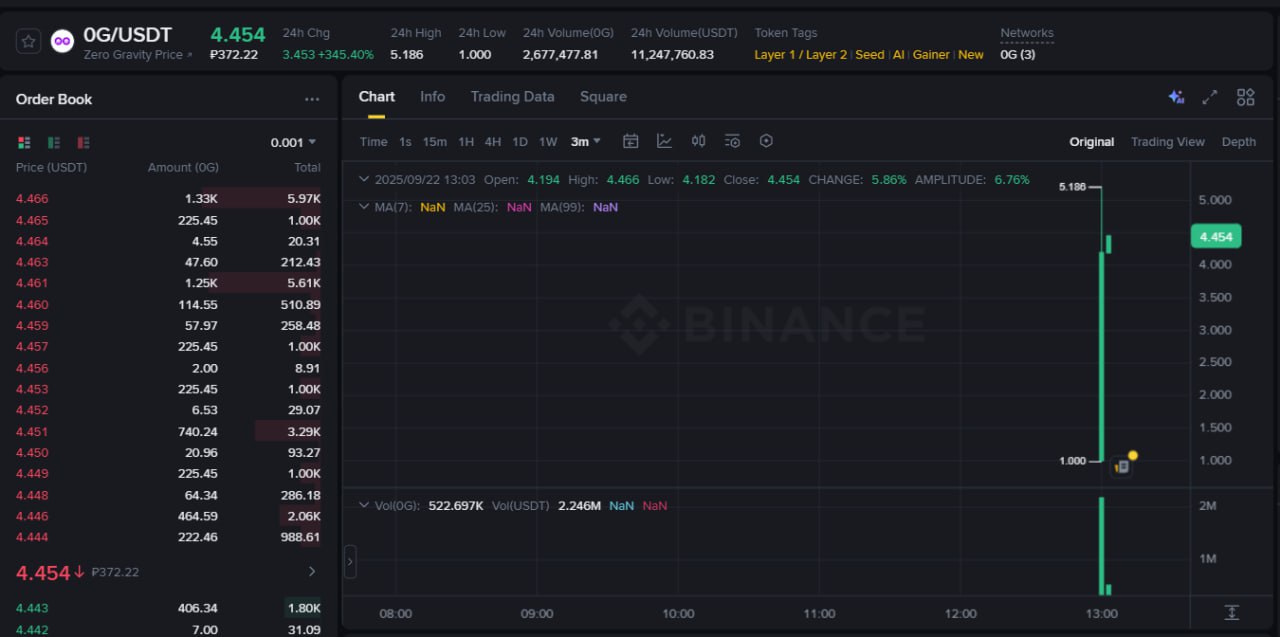1280x637 pixels.
Task: Click the Gainer token tag
Action: pyautogui.click(x=931, y=55)
